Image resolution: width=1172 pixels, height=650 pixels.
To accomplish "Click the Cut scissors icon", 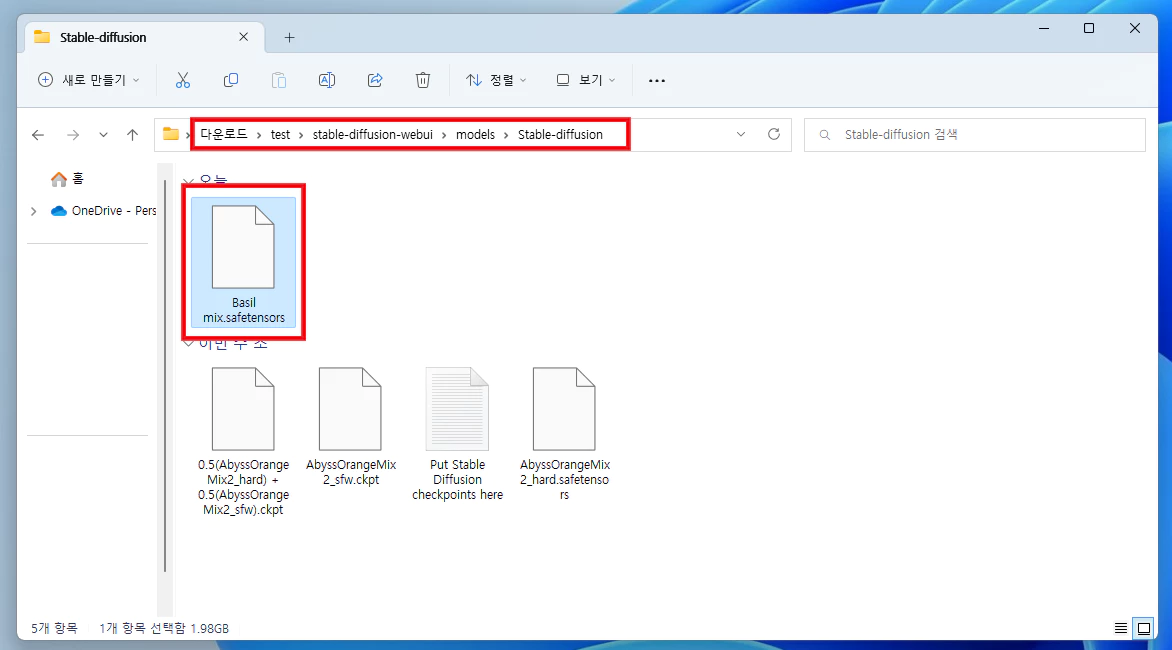I will pyautogui.click(x=182, y=80).
